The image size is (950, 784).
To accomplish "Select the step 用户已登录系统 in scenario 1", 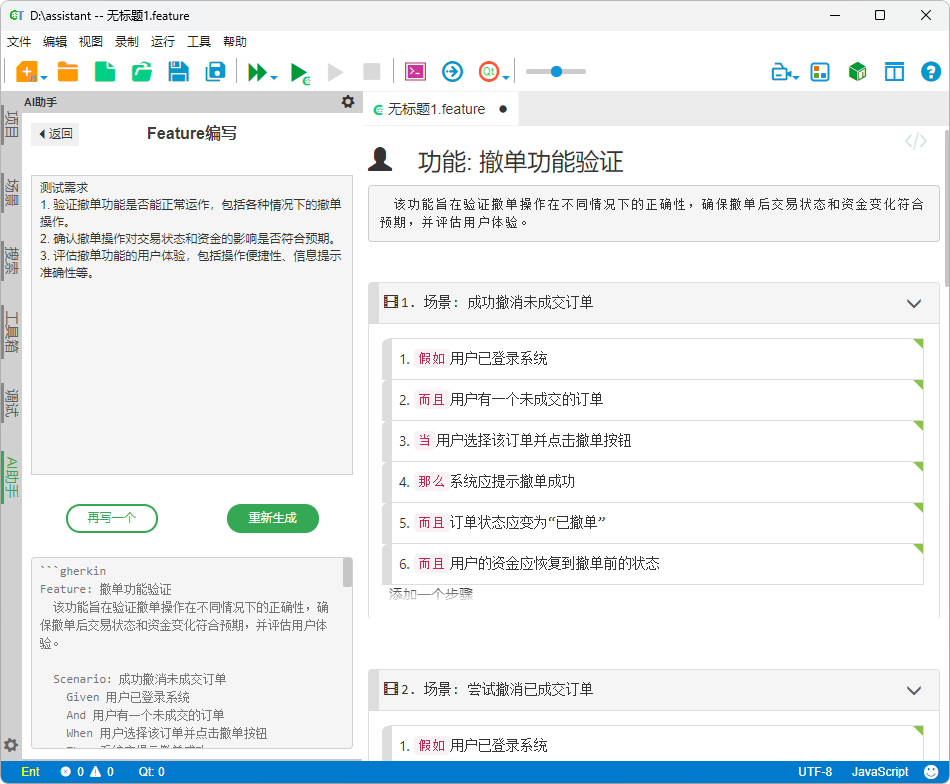I will pyautogui.click(x=653, y=359).
